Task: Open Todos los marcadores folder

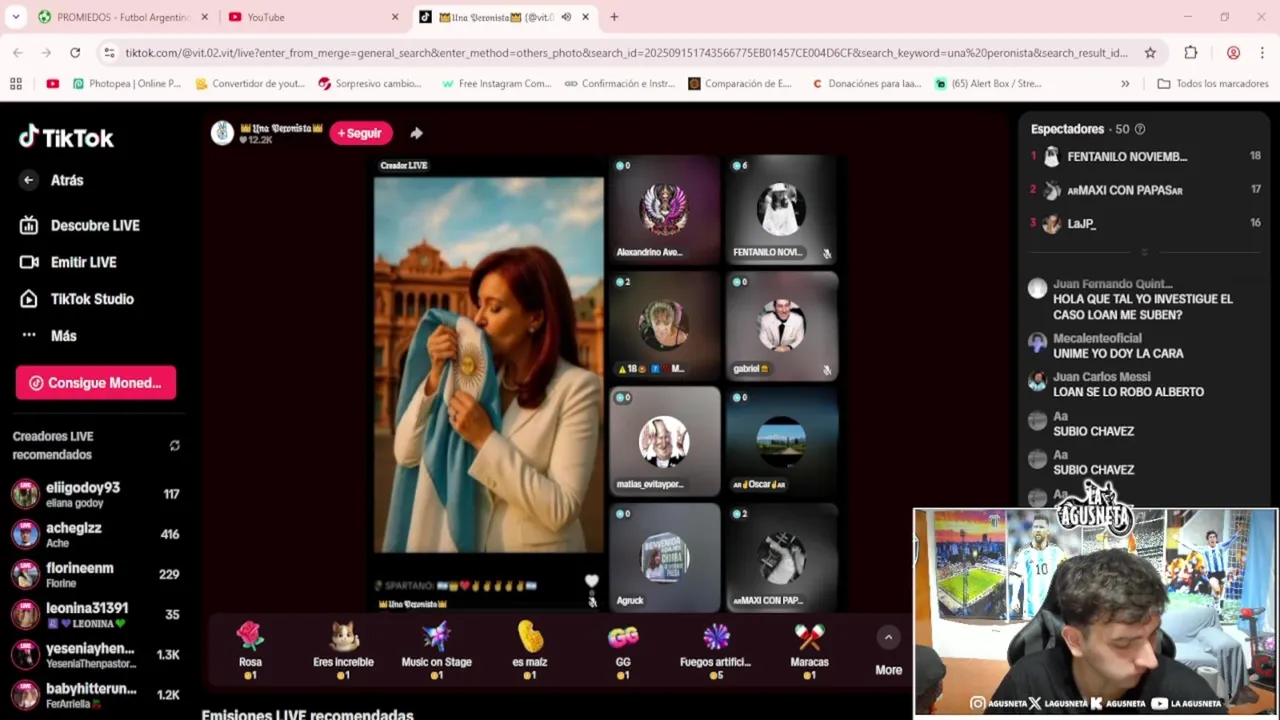Action: pos(1213,84)
